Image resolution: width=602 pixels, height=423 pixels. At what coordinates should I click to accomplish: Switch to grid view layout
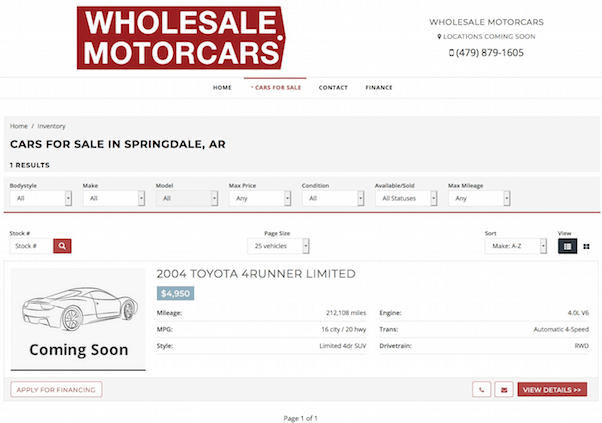click(x=586, y=245)
